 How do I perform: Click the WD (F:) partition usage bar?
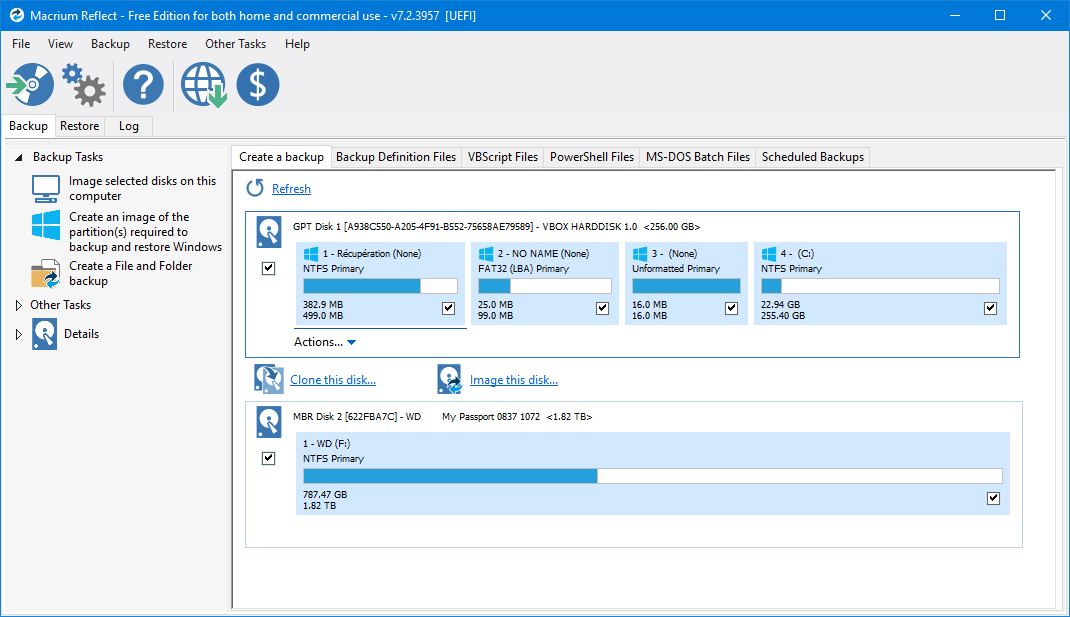(652, 476)
